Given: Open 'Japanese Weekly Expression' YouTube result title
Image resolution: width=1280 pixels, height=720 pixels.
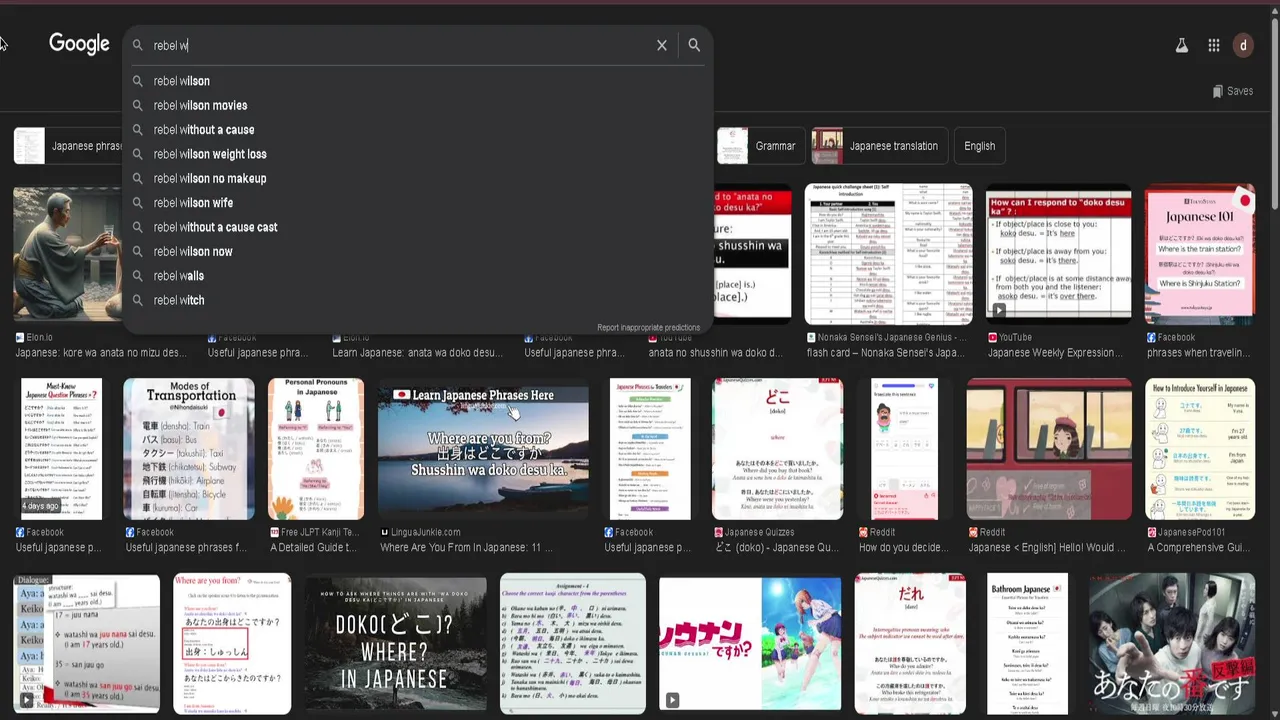Looking at the screenshot, I should click(x=1054, y=352).
